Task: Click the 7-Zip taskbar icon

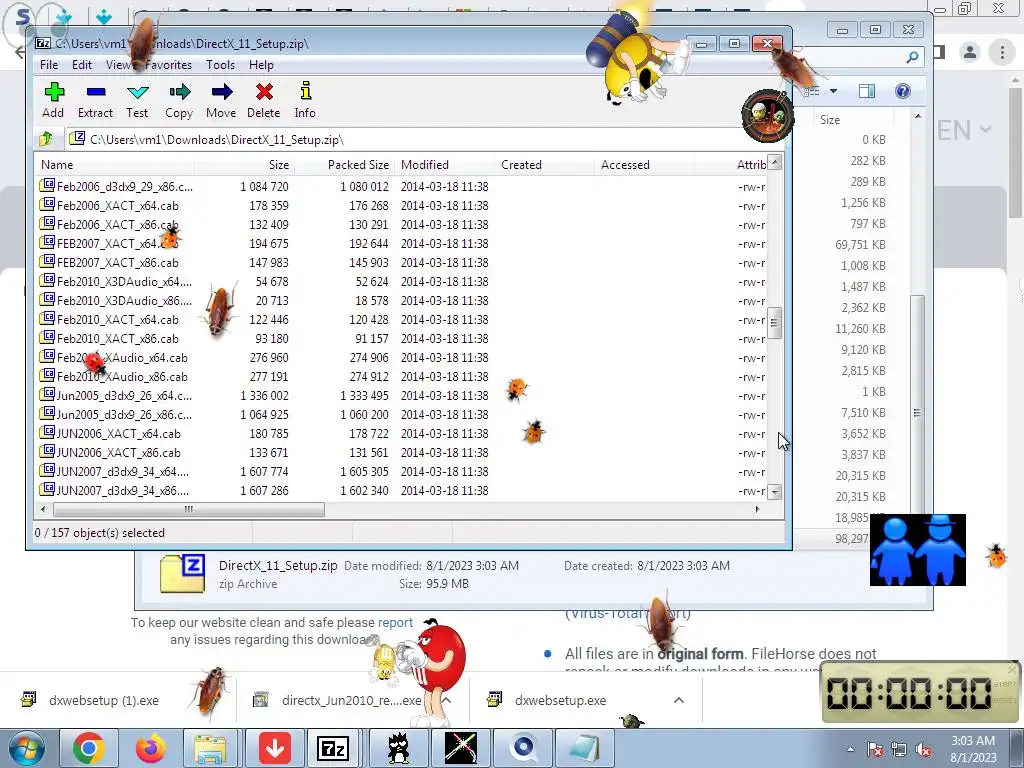Action: [333, 748]
